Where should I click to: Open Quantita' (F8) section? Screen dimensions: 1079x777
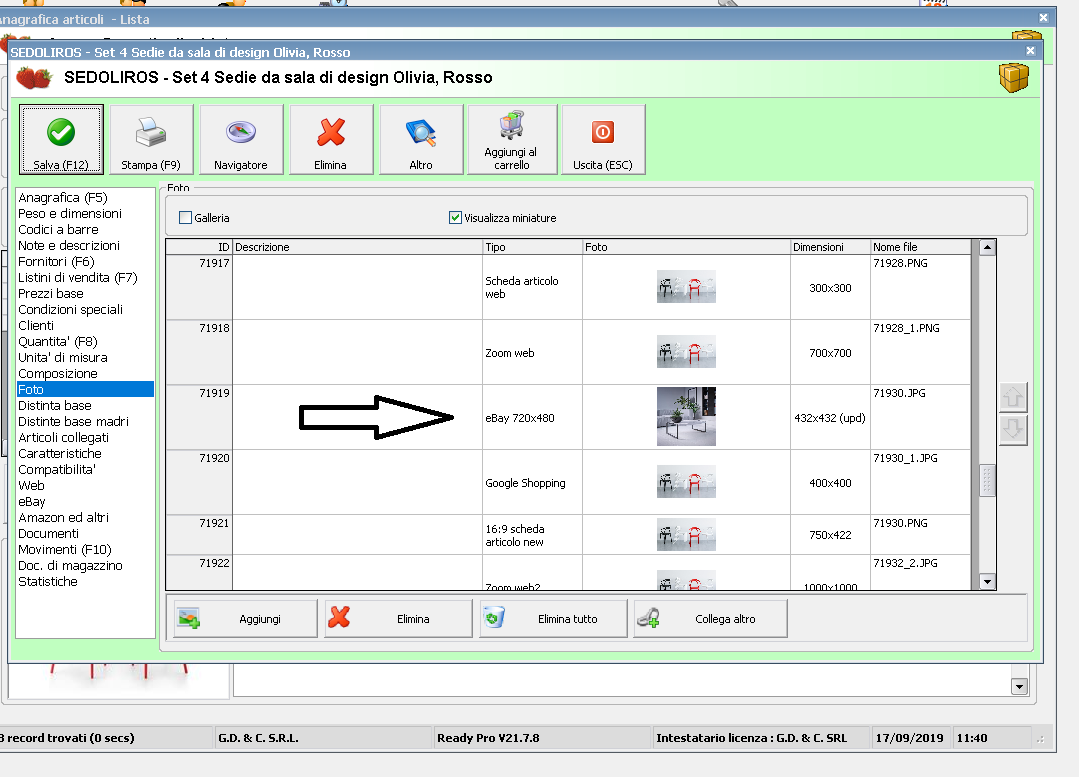[58, 341]
